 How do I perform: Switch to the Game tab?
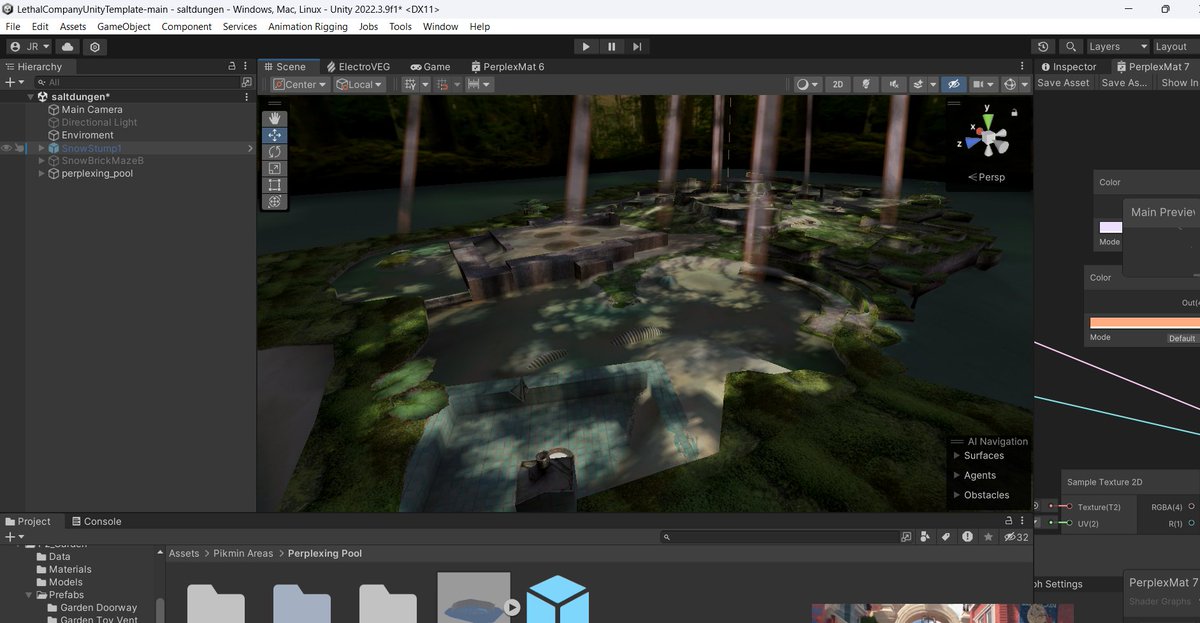(430, 66)
